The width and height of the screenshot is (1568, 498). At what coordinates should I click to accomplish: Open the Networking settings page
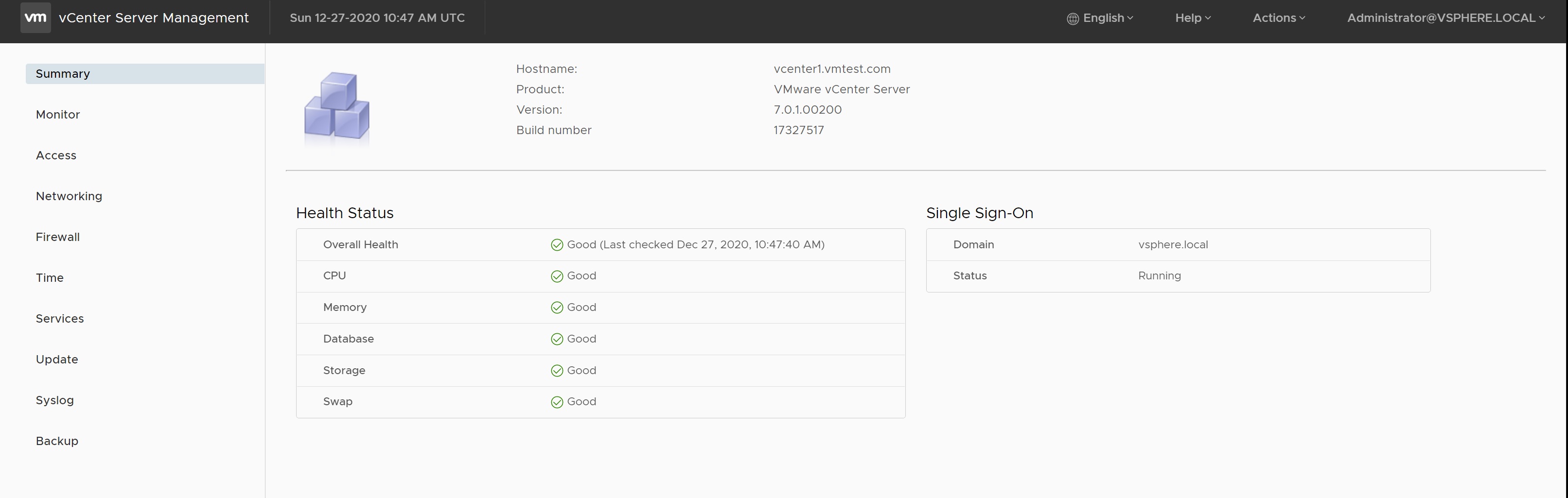coord(69,196)
